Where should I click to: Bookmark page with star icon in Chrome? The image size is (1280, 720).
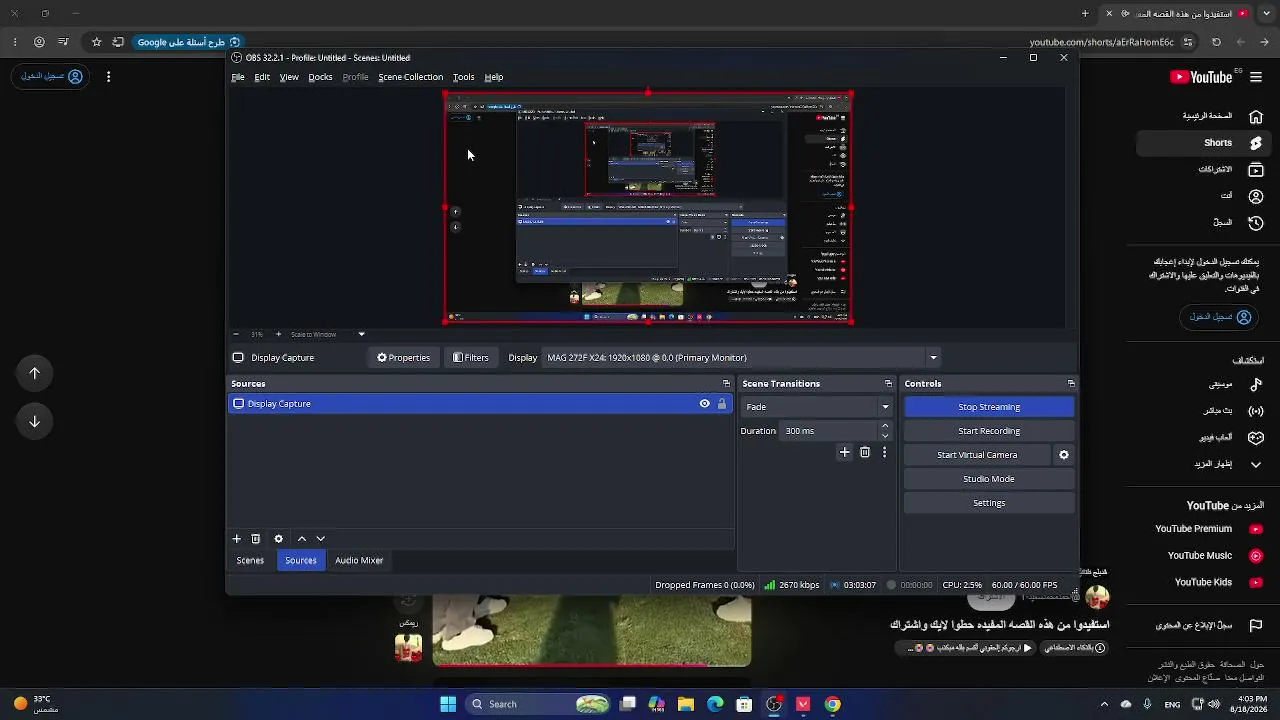point(96,42)
